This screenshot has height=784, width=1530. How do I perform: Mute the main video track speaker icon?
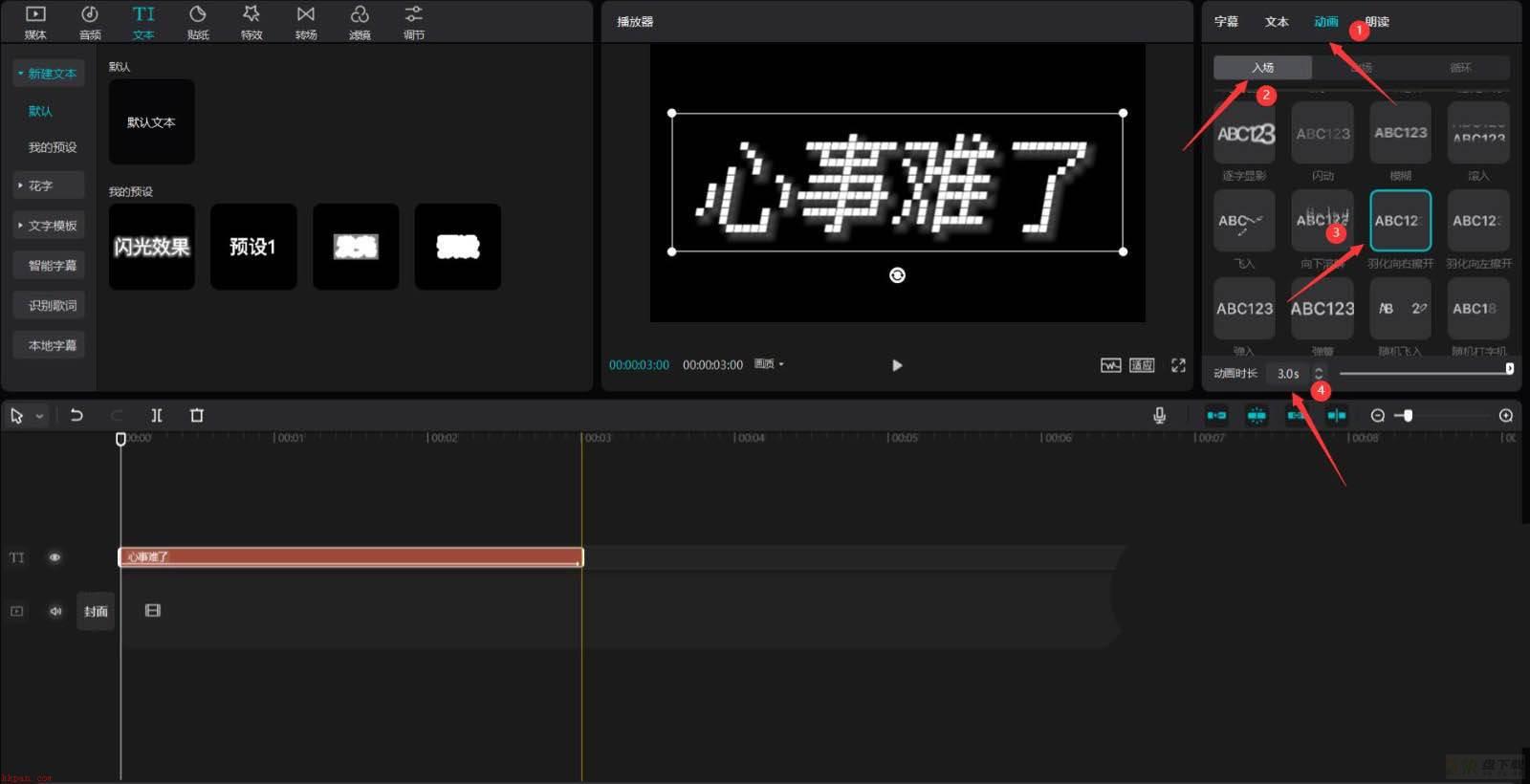pyautogui.click(x=55, y=611)
